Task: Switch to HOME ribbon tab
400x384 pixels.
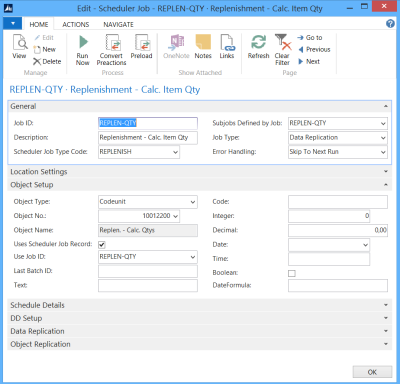Action: [x=39, y=24]
